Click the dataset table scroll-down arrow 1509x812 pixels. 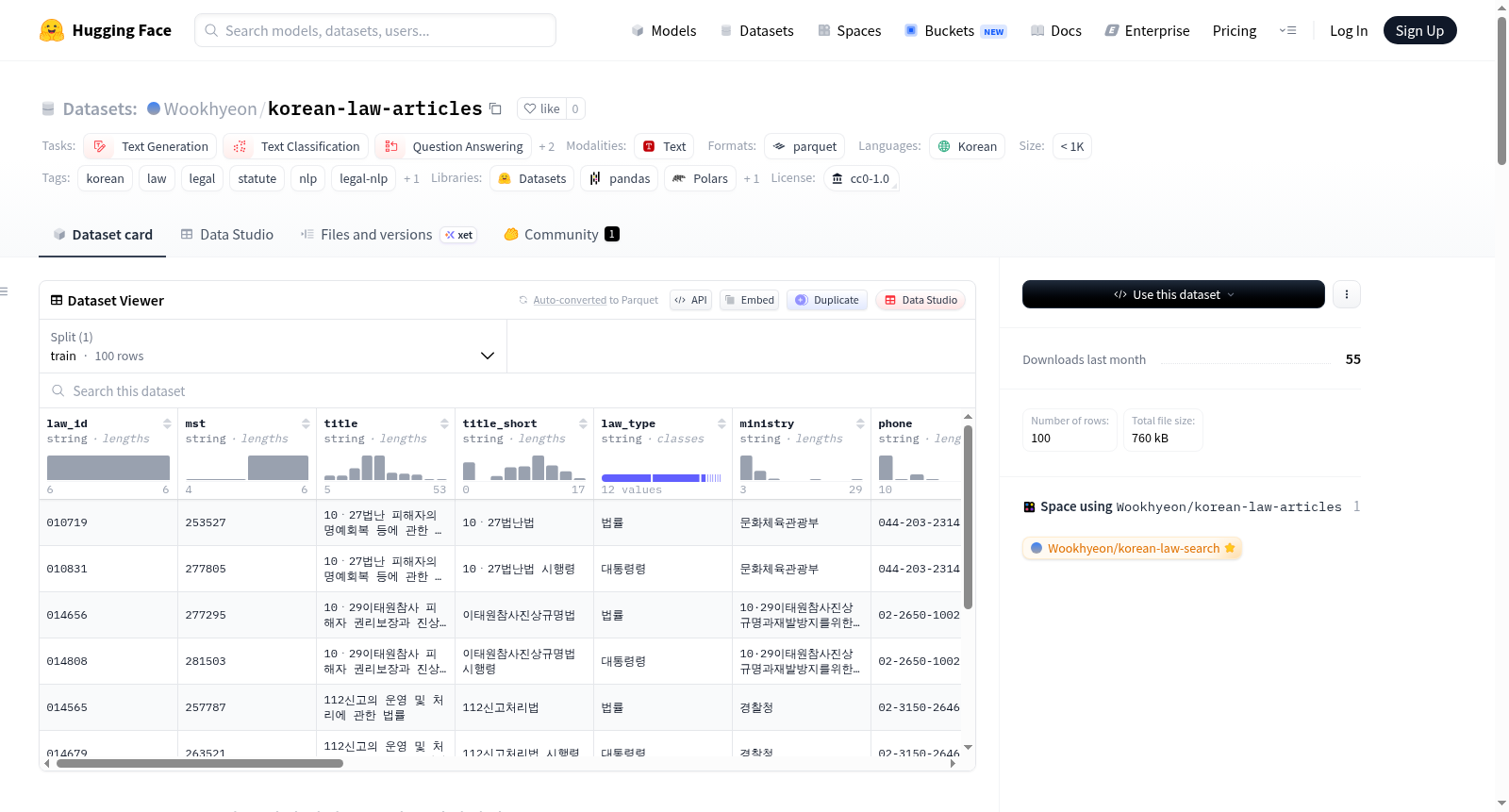click(x=968, y=747)
